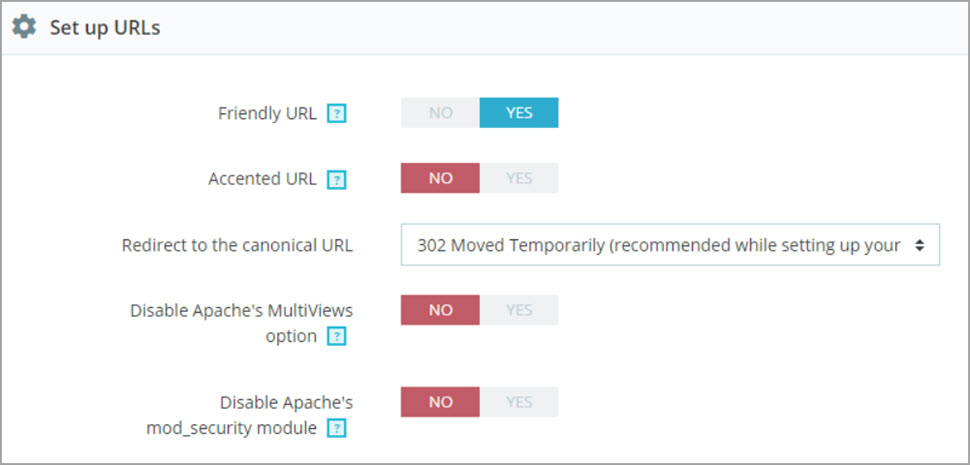Turn Disable mod_security module to YES
Image resolution: width=970 pixels, height=465 pixels.
519,402
